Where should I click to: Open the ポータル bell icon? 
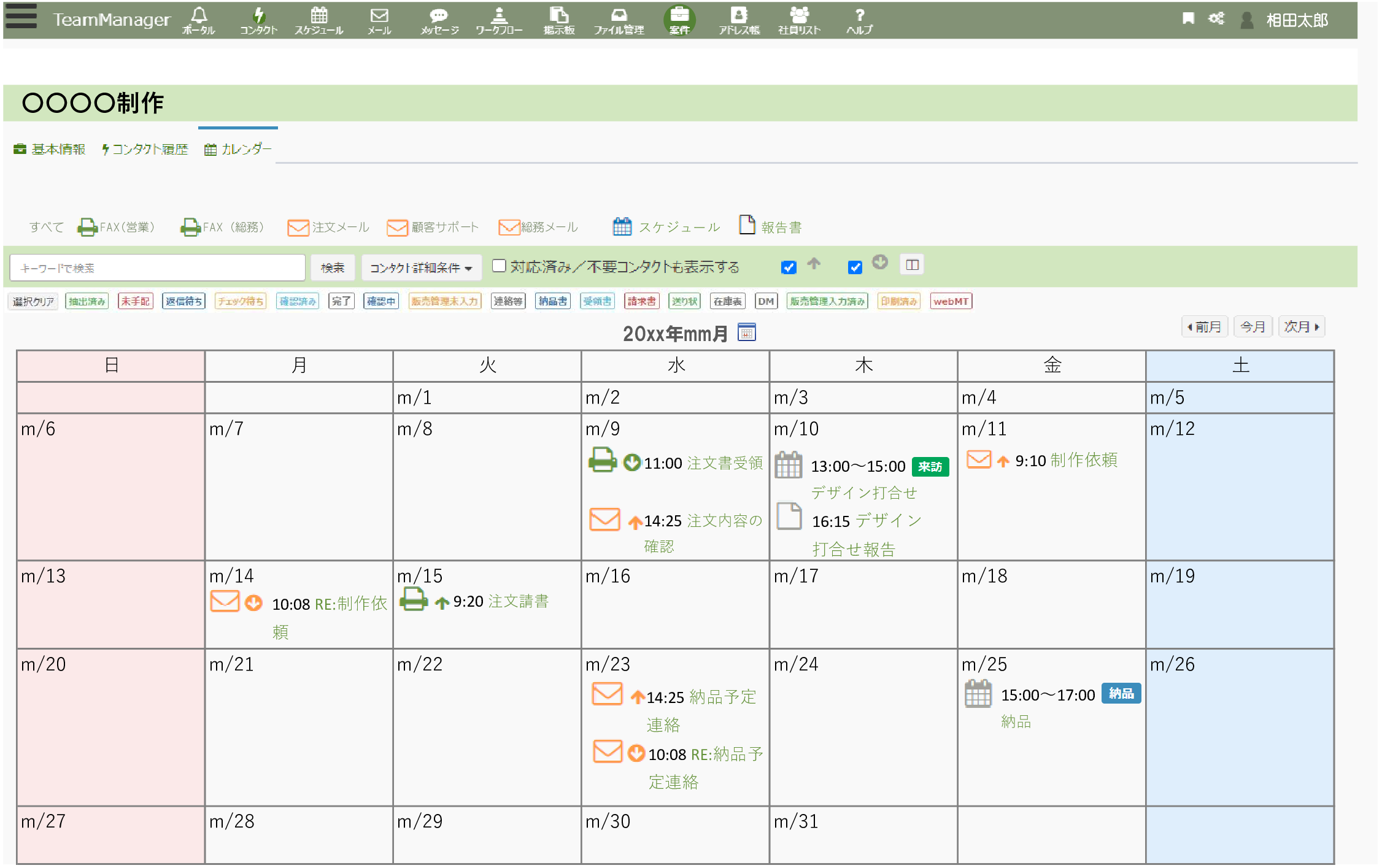click(199, 20)
